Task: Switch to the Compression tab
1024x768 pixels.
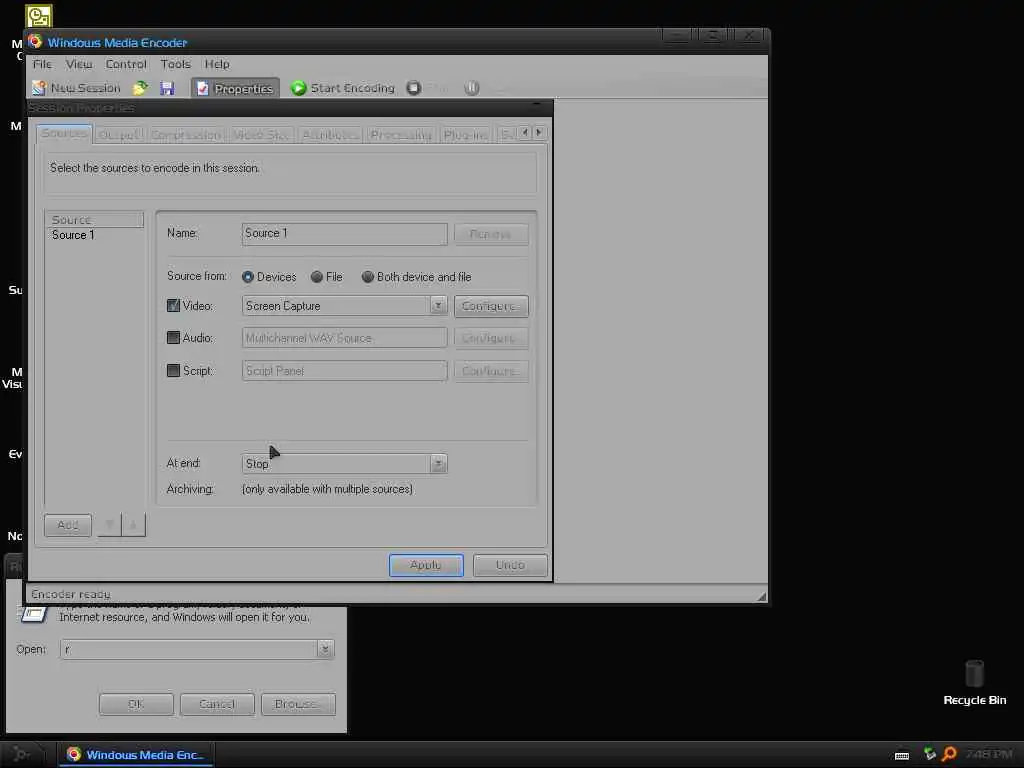Action: pyautogui.click(x=185, y=135)
